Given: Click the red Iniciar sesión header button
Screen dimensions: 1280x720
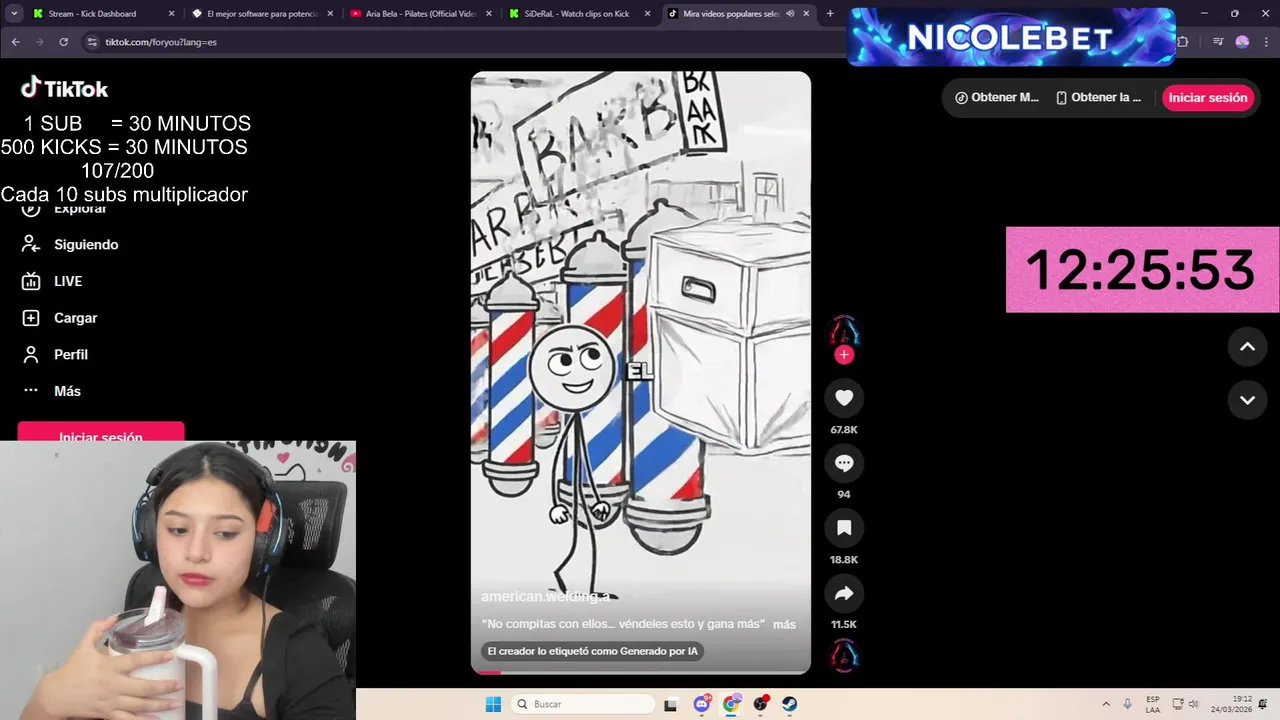Looking at the screenshot, I should click(1208, 98).
